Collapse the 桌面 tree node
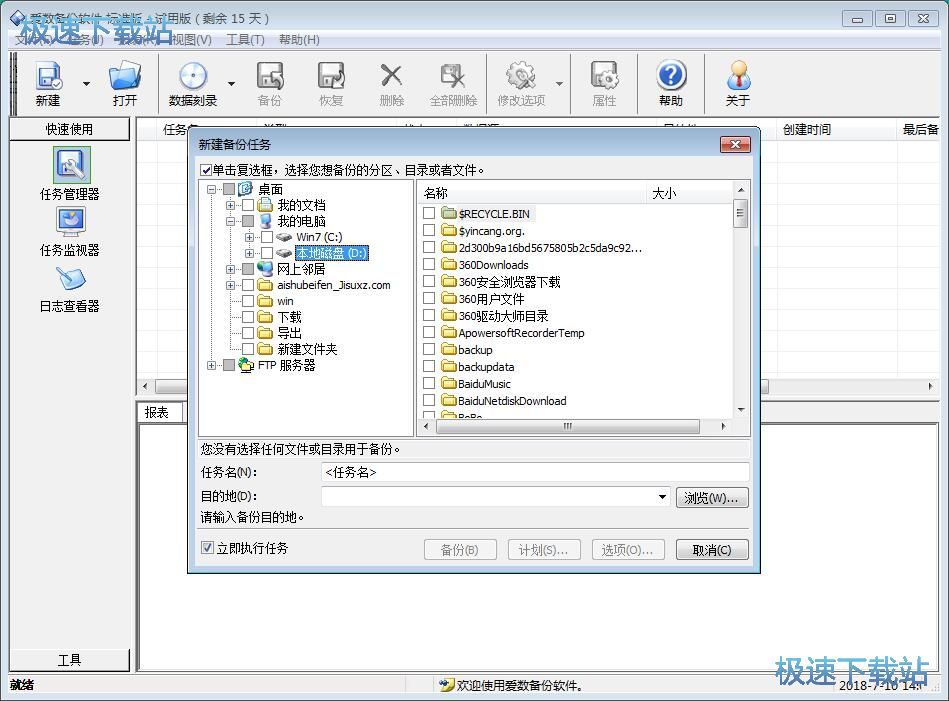Screen dimensions: 949x701 click(211, 189)
